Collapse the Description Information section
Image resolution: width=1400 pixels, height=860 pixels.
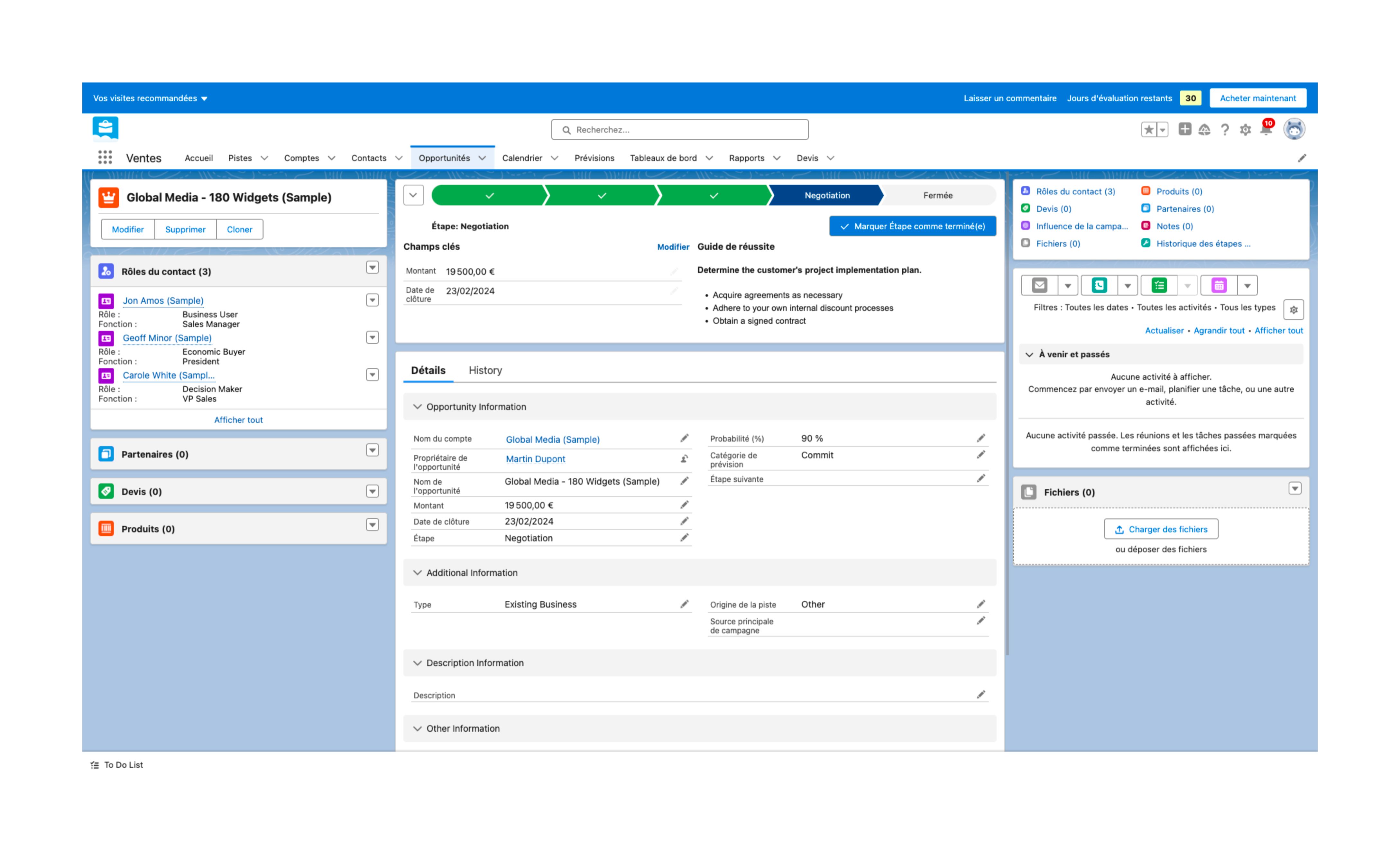(x=417, y=663)
